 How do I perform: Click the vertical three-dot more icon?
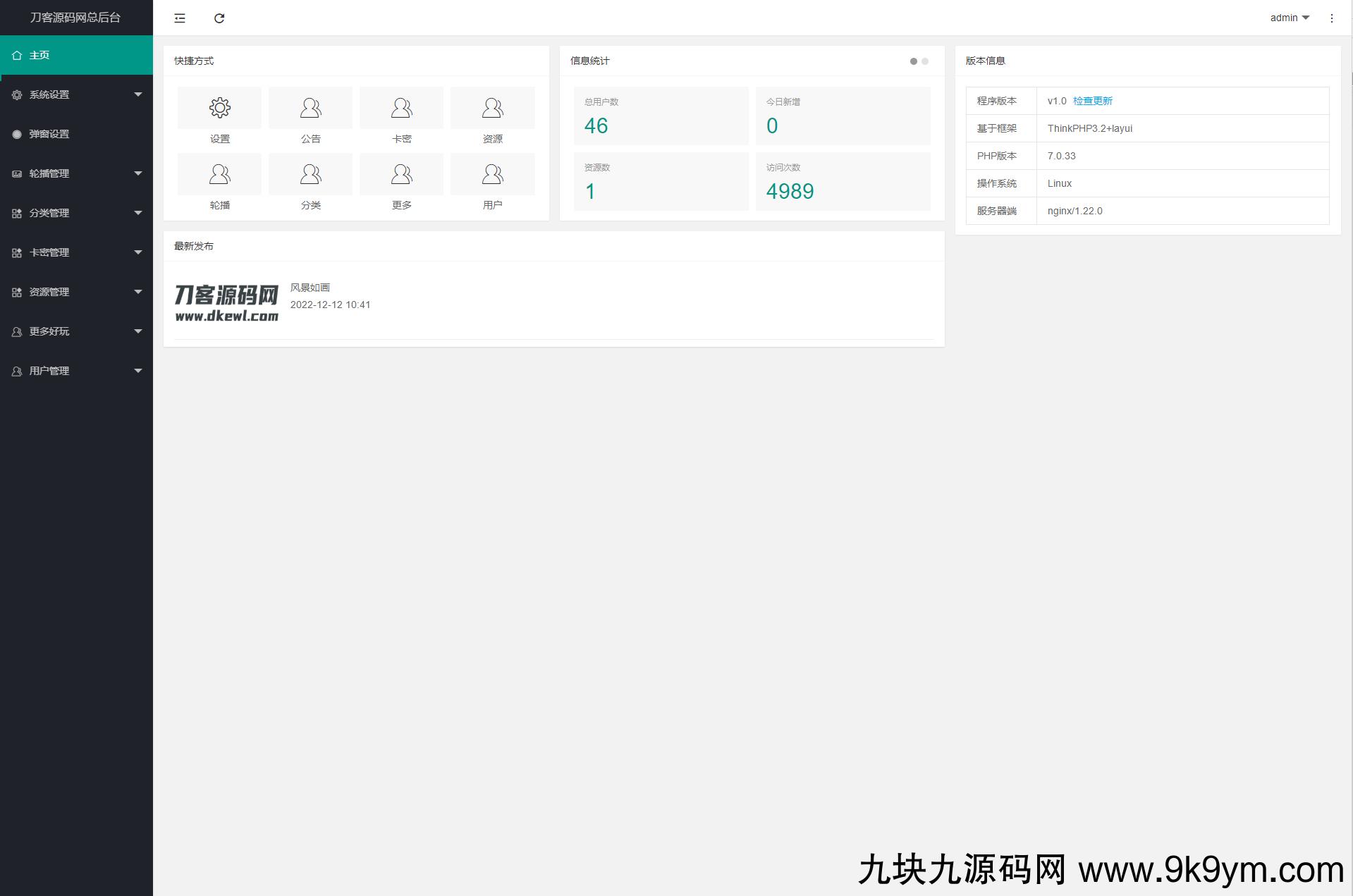pos(1331,18)
